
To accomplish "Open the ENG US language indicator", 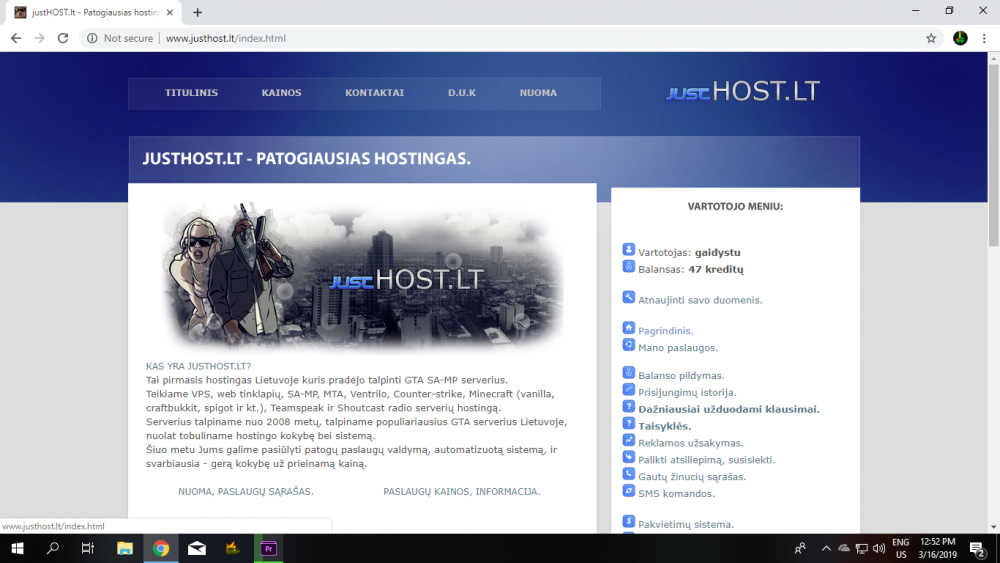I will [901, 548].
